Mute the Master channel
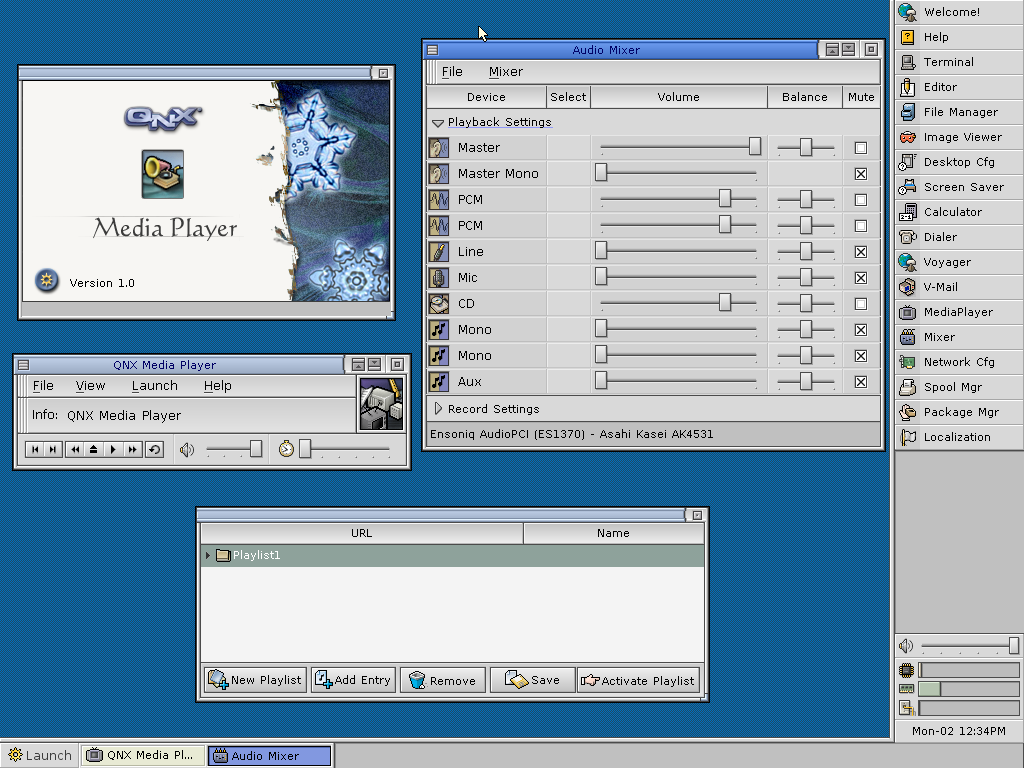 click(861, 148)
